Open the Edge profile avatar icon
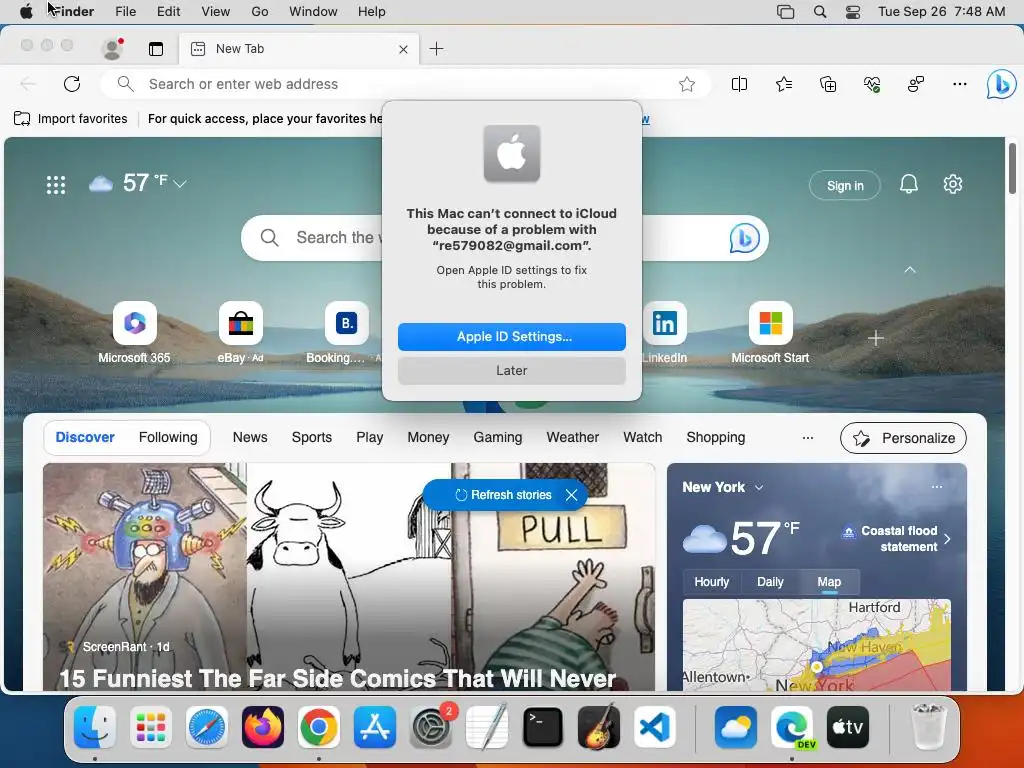Screen dimensions: 1024x768 point(112,48)
